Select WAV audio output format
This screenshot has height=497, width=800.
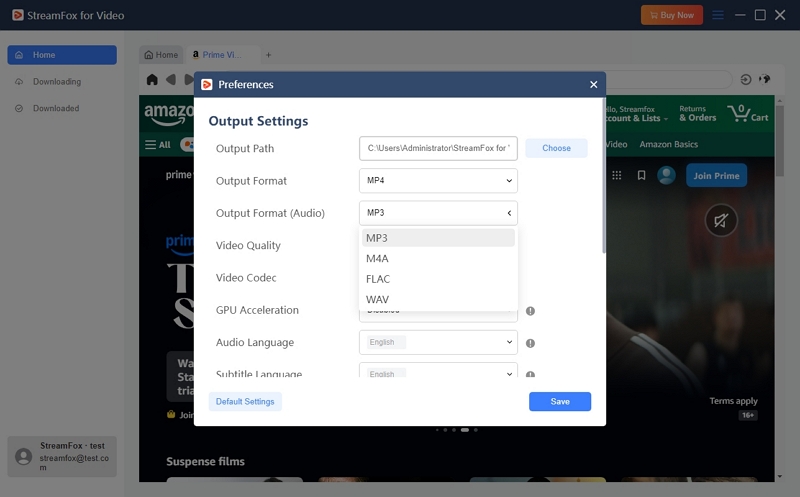click(438, 300)
